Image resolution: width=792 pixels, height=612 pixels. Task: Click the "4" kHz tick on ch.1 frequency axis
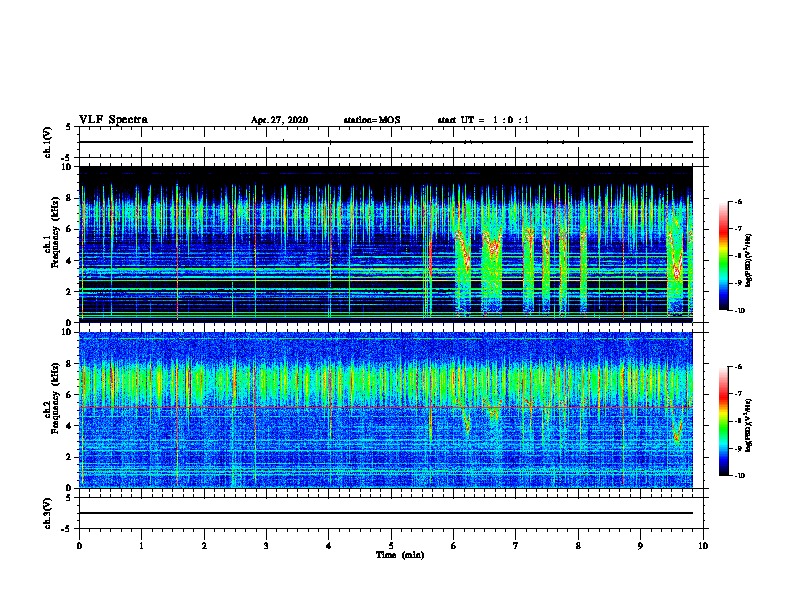click(69, 261)
